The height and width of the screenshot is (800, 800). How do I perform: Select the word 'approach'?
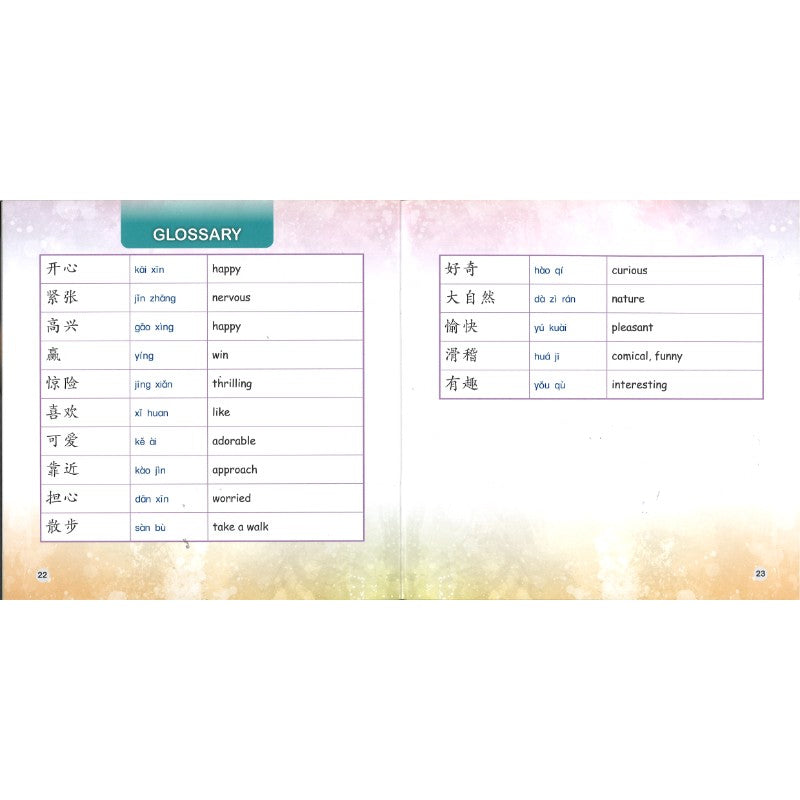coord(234,470)
